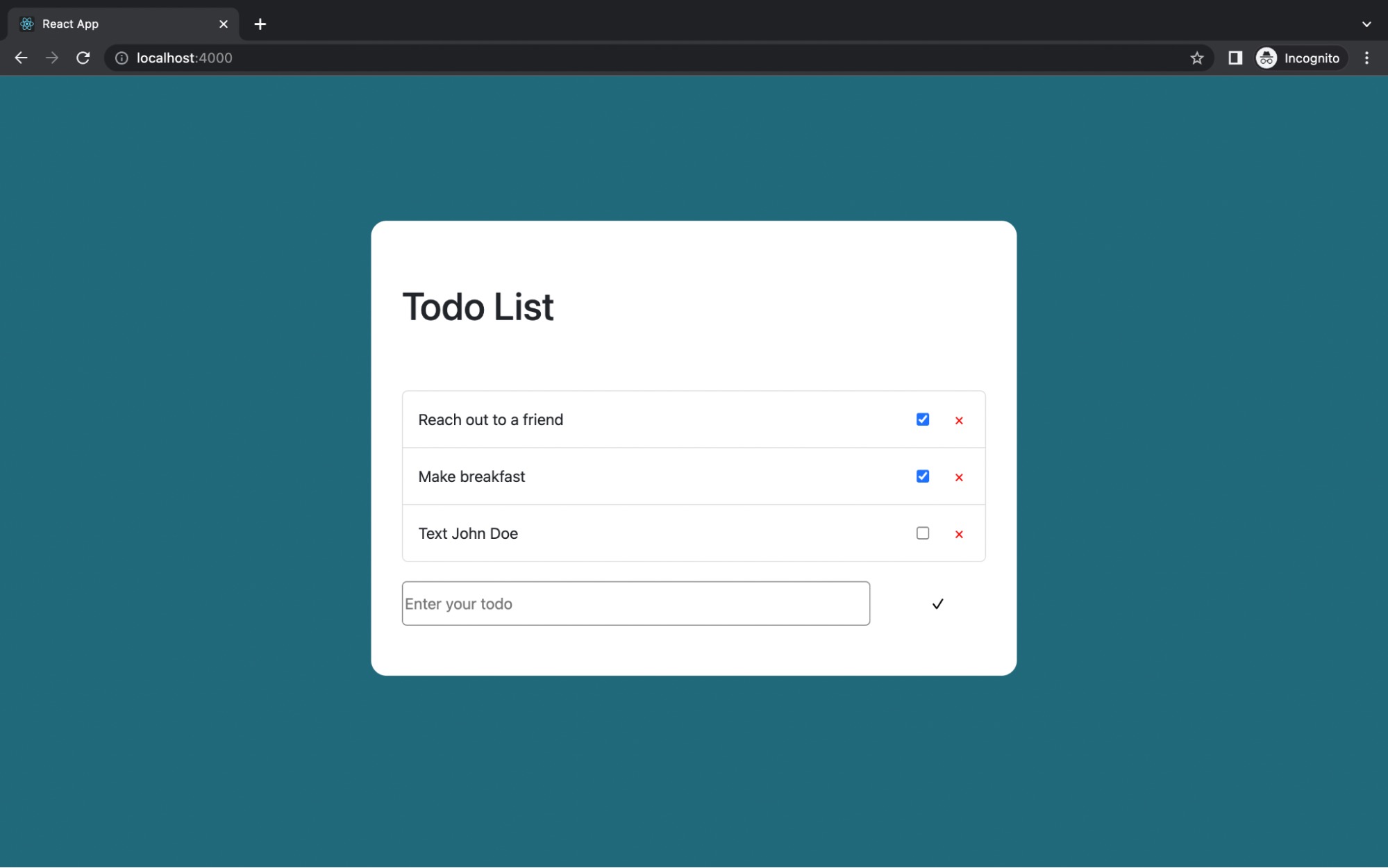Click the Todo List title heading
The image size is (1388, 868).
click(478, 306)
